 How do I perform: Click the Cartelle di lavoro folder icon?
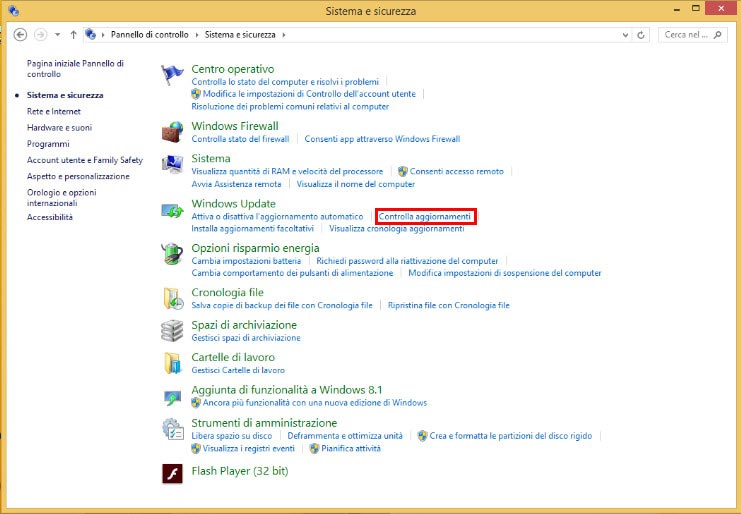(172, 363)
